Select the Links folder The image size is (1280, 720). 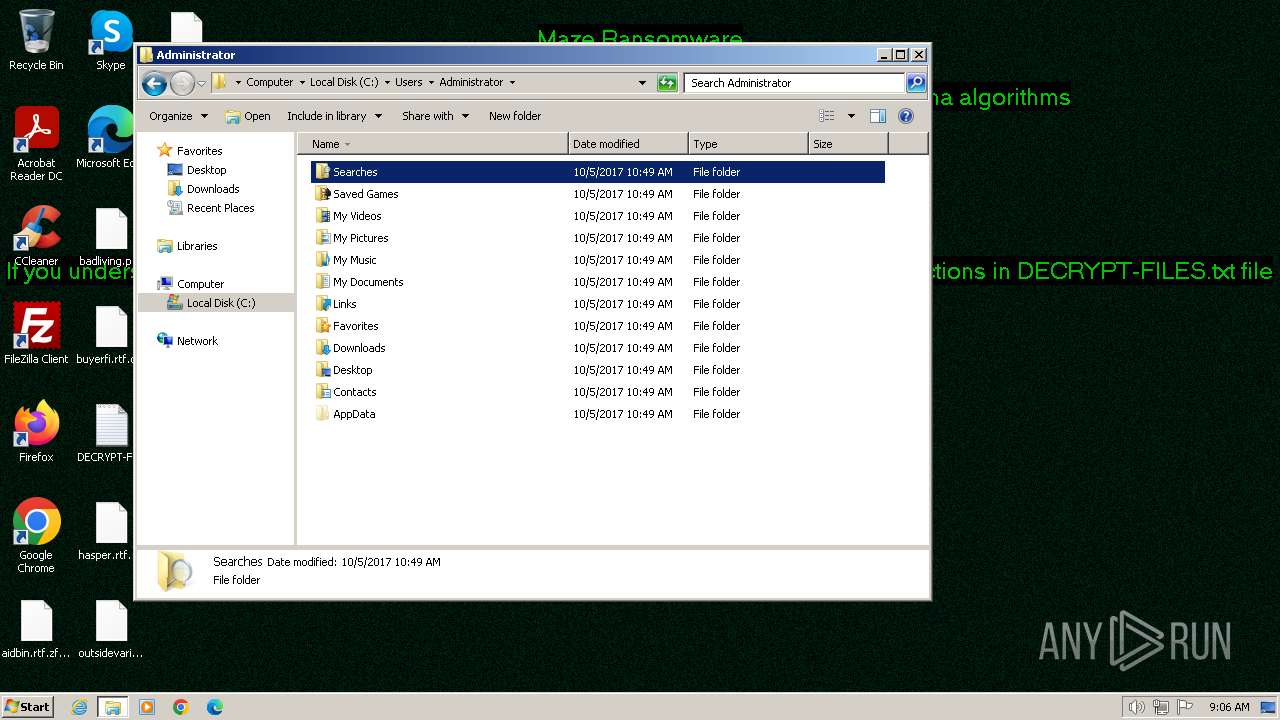click(x=336, y=304)
